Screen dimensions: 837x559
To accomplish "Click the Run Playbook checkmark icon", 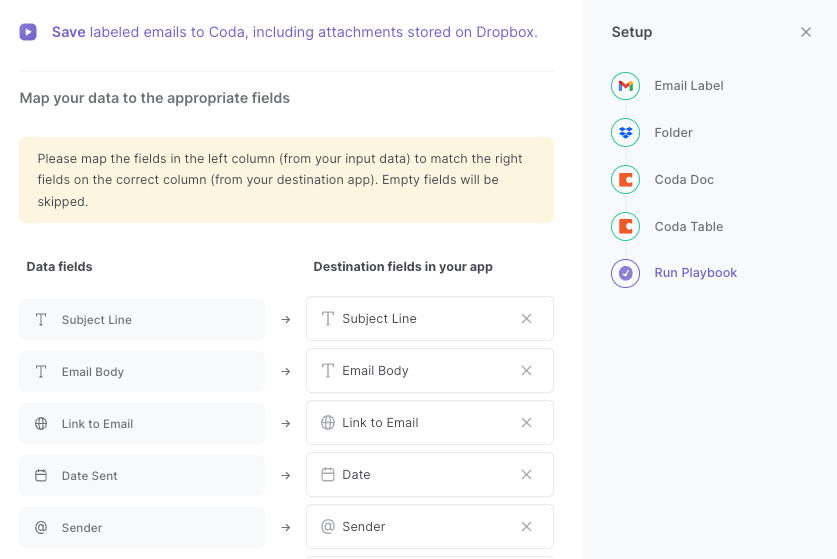I will (x=626, y=273).
